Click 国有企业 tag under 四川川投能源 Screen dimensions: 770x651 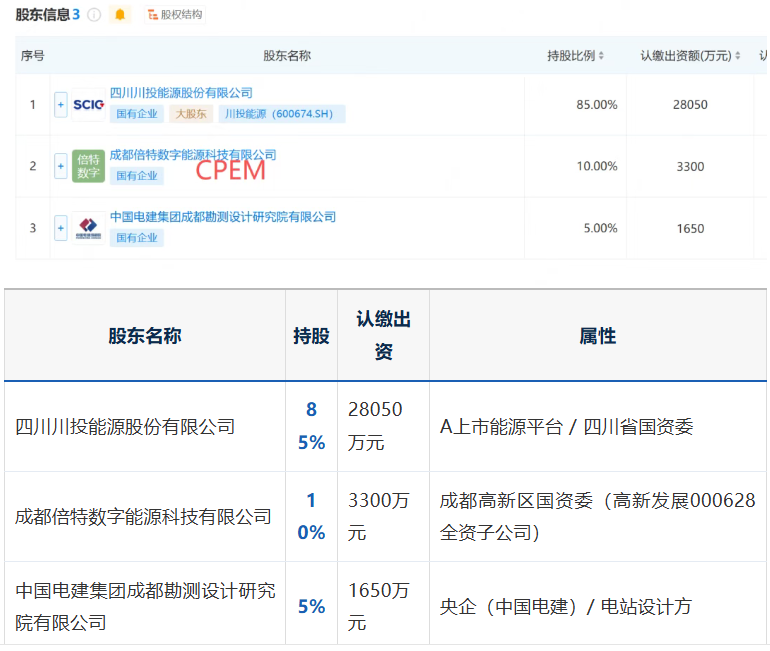point(137,114)
